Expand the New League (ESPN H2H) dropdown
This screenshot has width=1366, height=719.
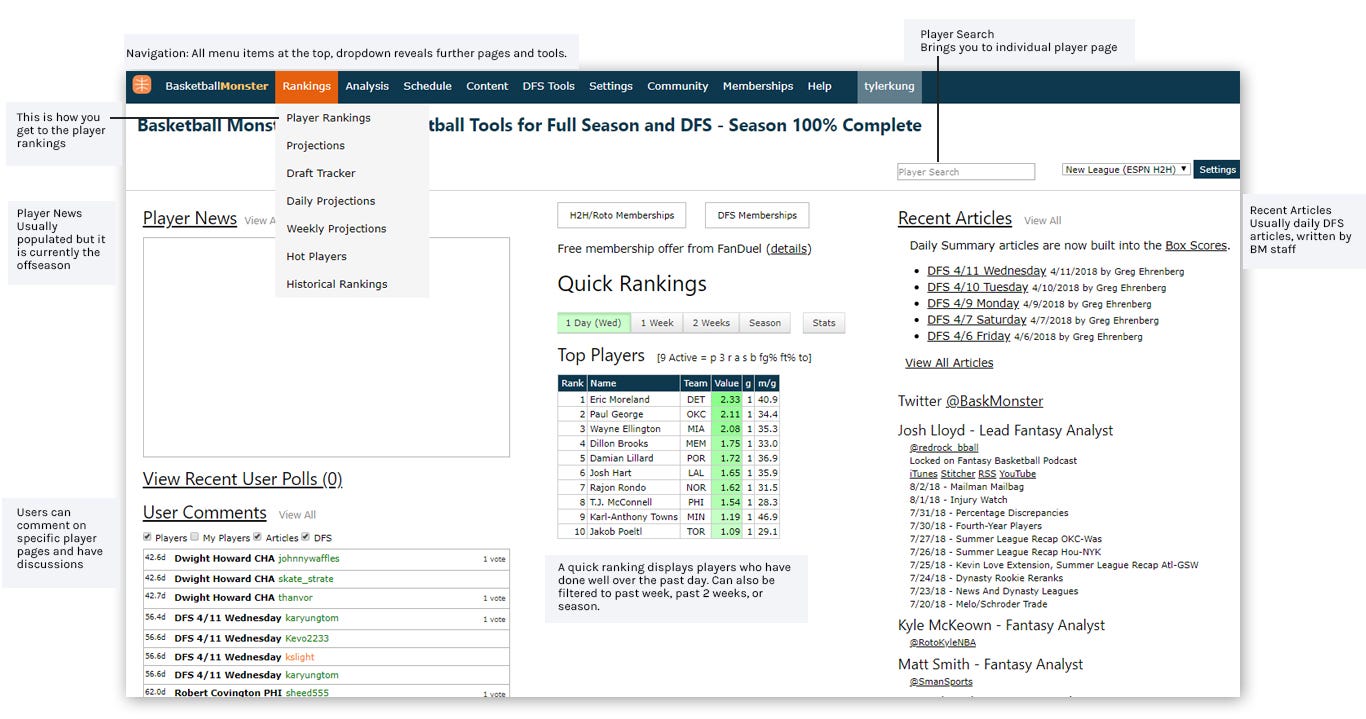[x=1126, y=170]
